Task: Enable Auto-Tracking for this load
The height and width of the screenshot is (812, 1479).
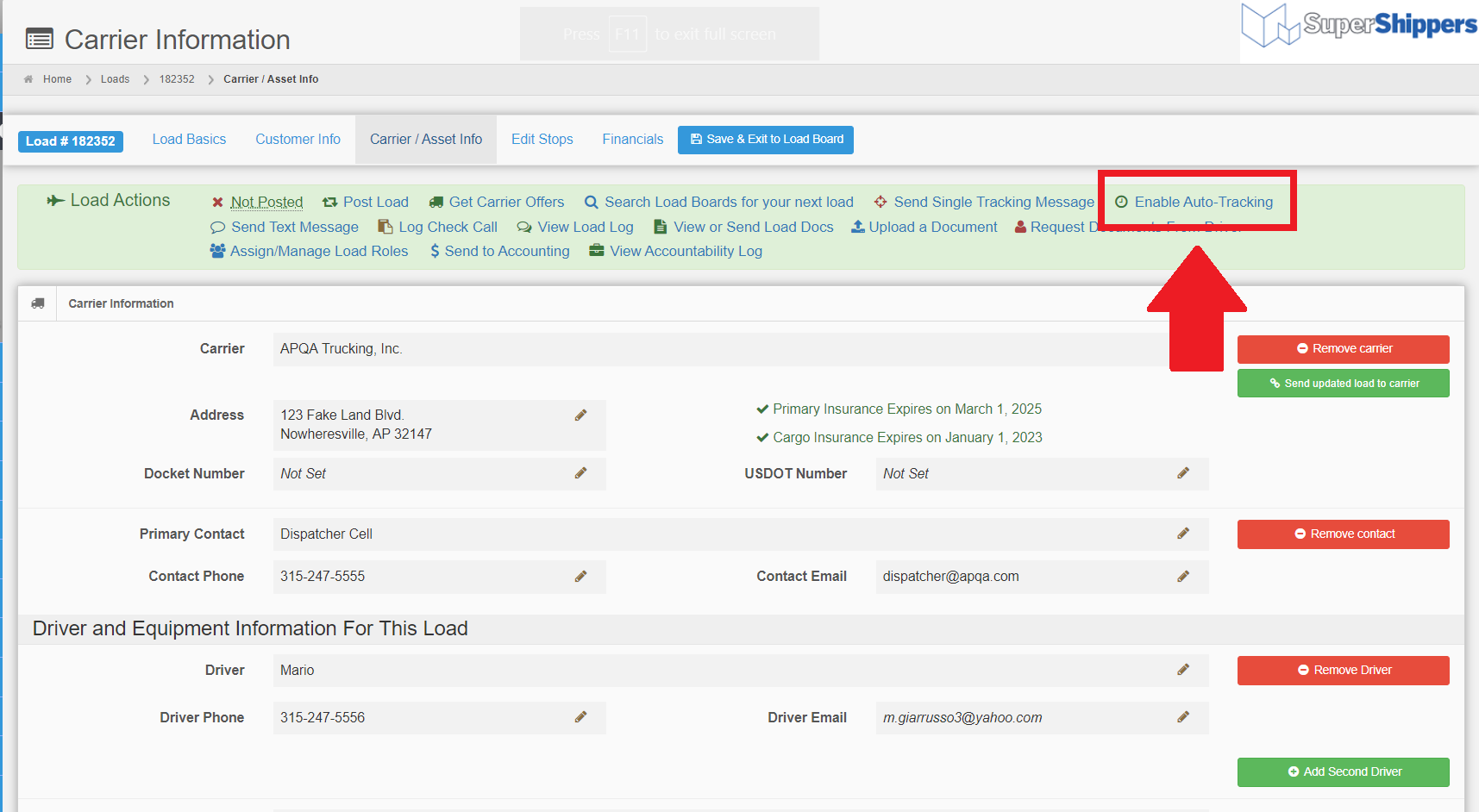Action: coord(1202,202)
